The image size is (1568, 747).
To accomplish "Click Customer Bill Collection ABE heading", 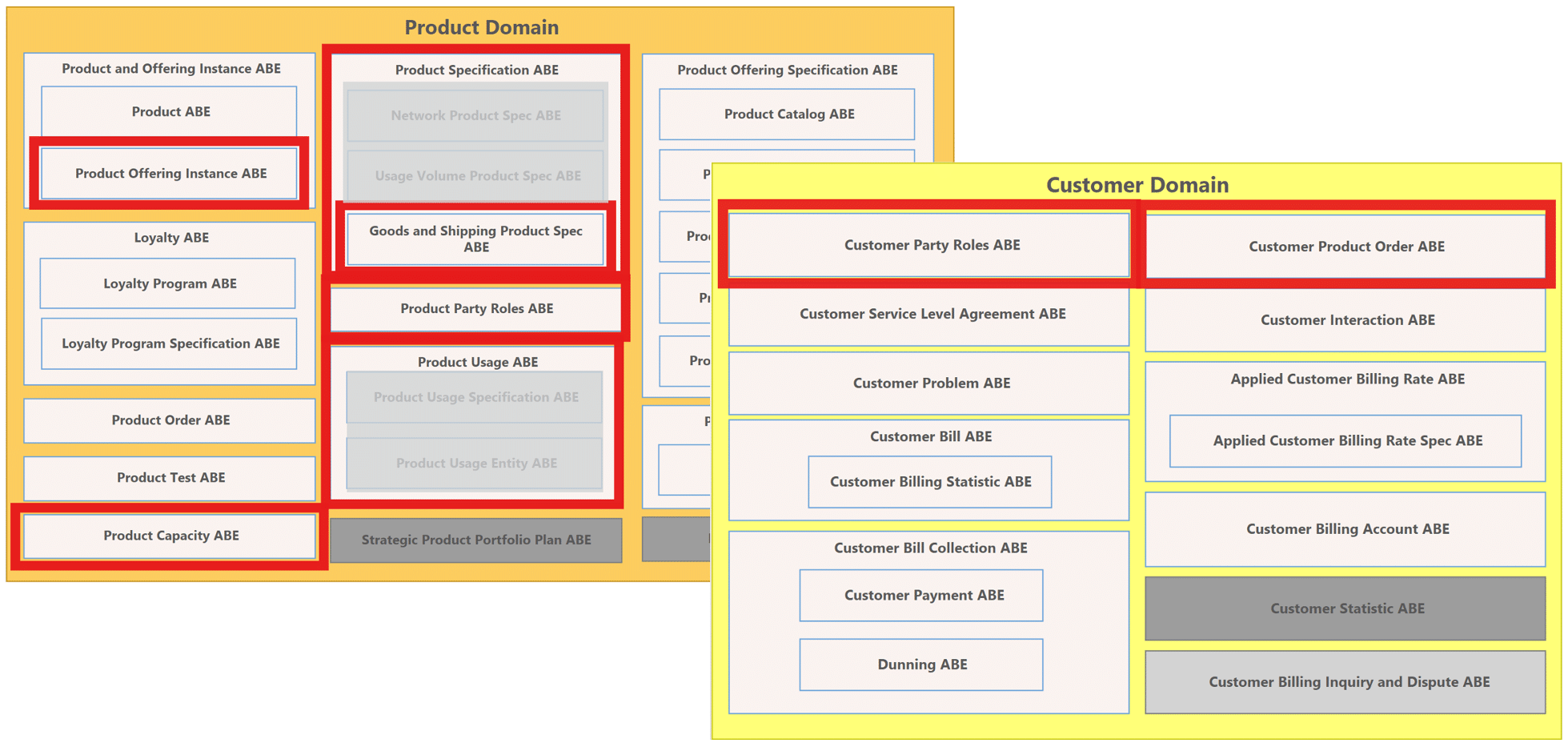I will (931, 548).
